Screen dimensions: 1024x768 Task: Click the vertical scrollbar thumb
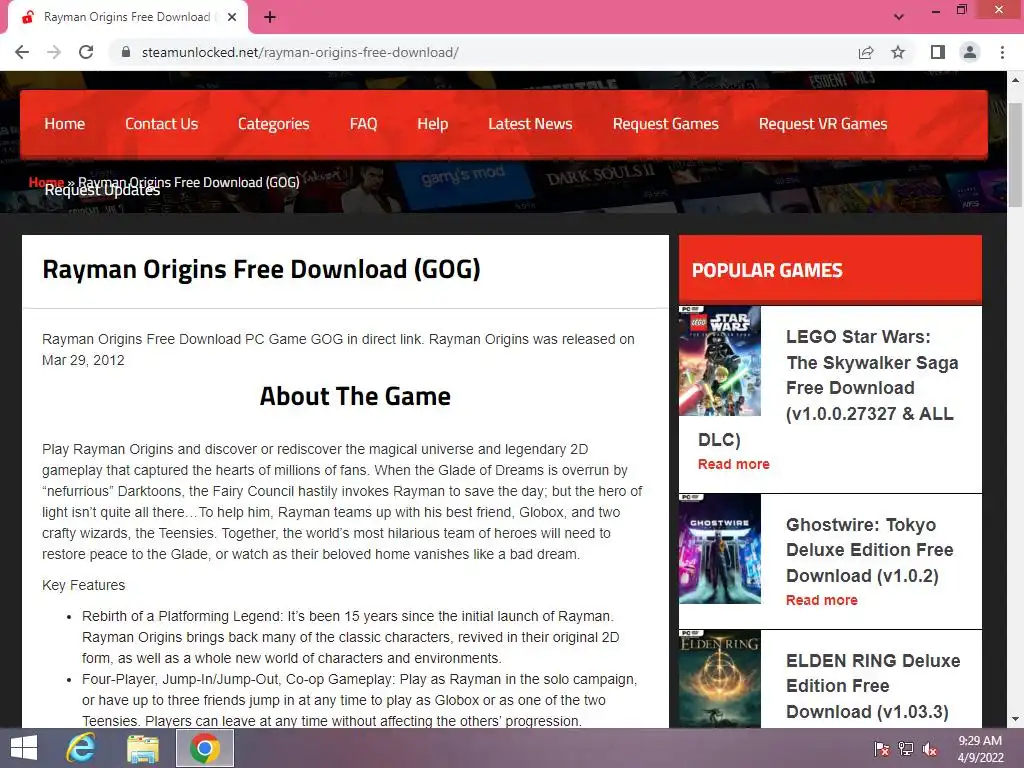click(1015, 155)
